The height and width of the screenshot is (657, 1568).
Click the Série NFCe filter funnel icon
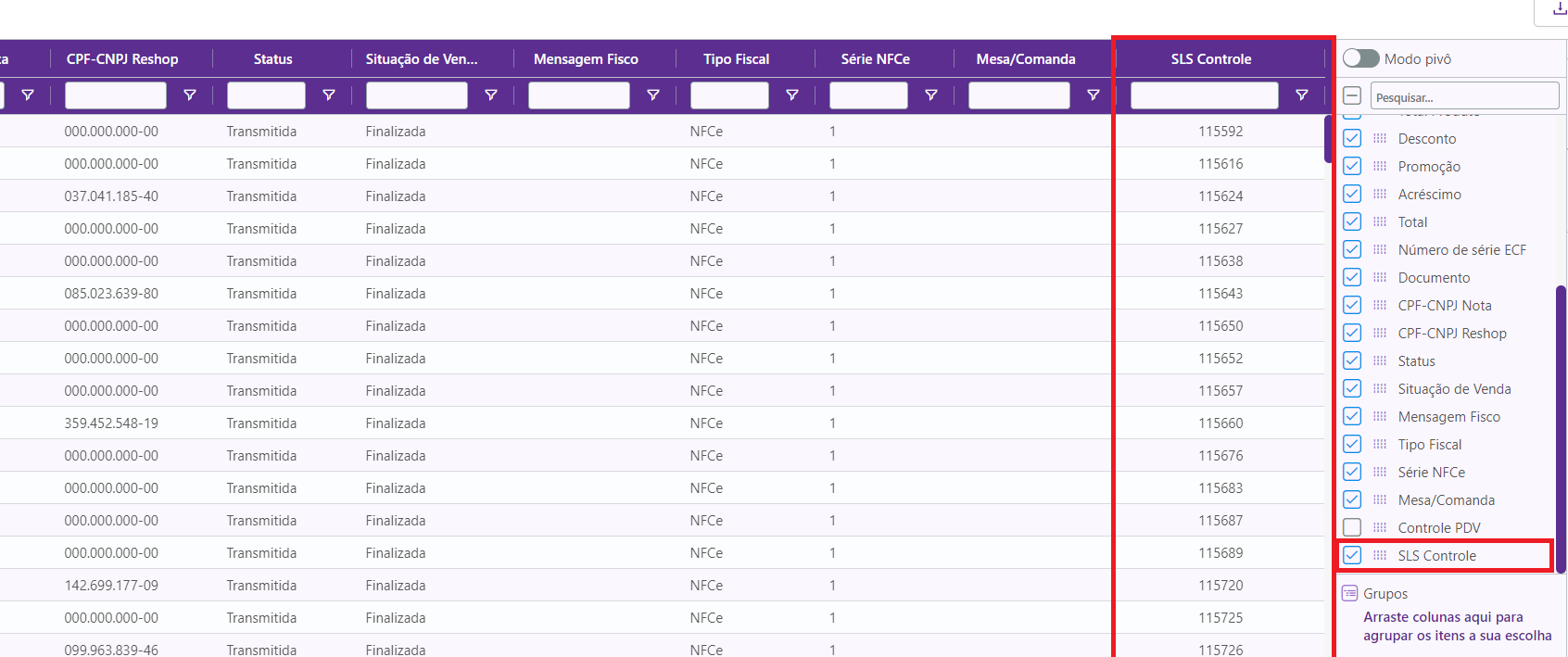pos(931,95)
